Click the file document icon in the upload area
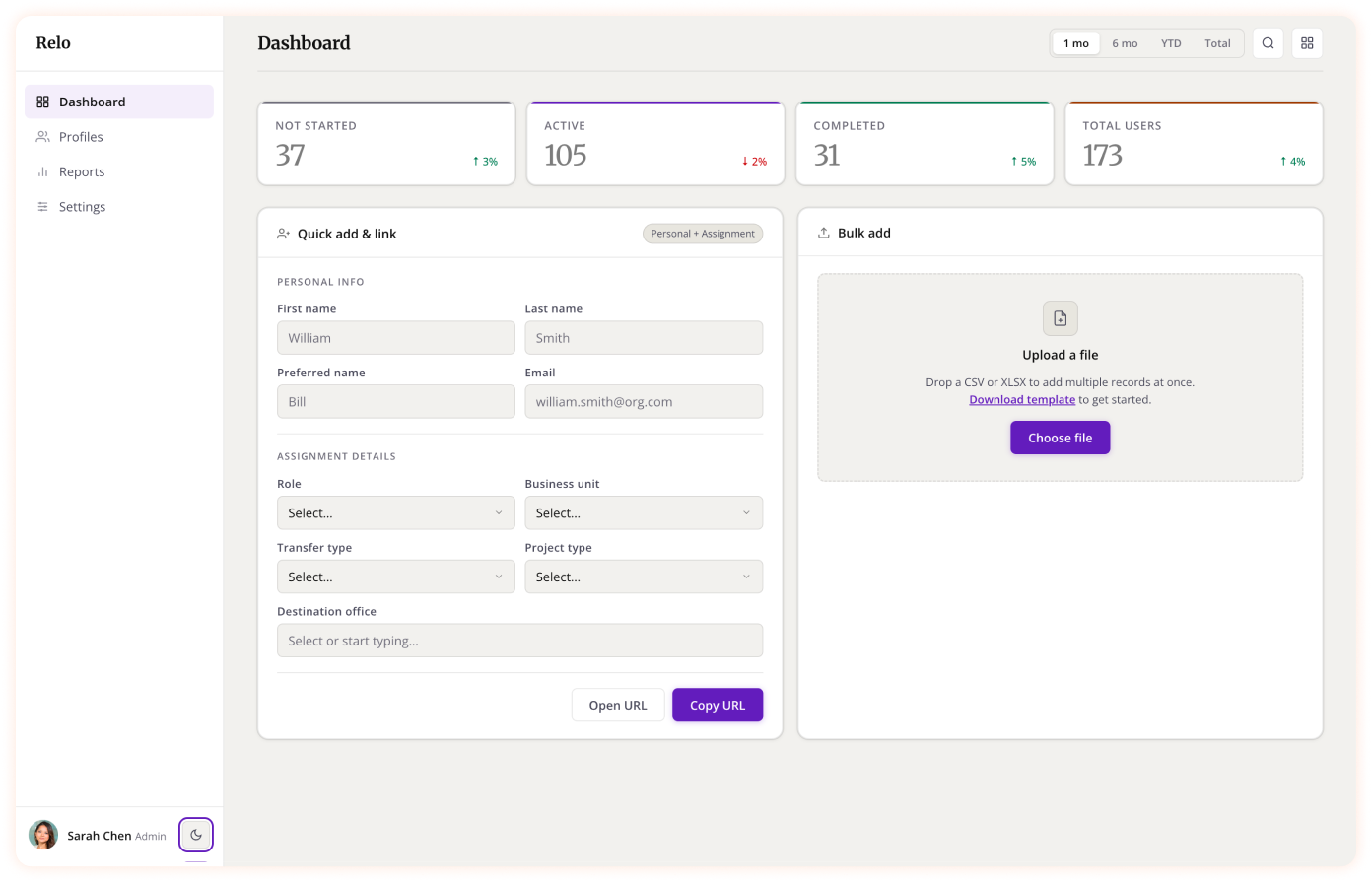The width and height of the screenshot is (1372, 883). coord(1060,317)
